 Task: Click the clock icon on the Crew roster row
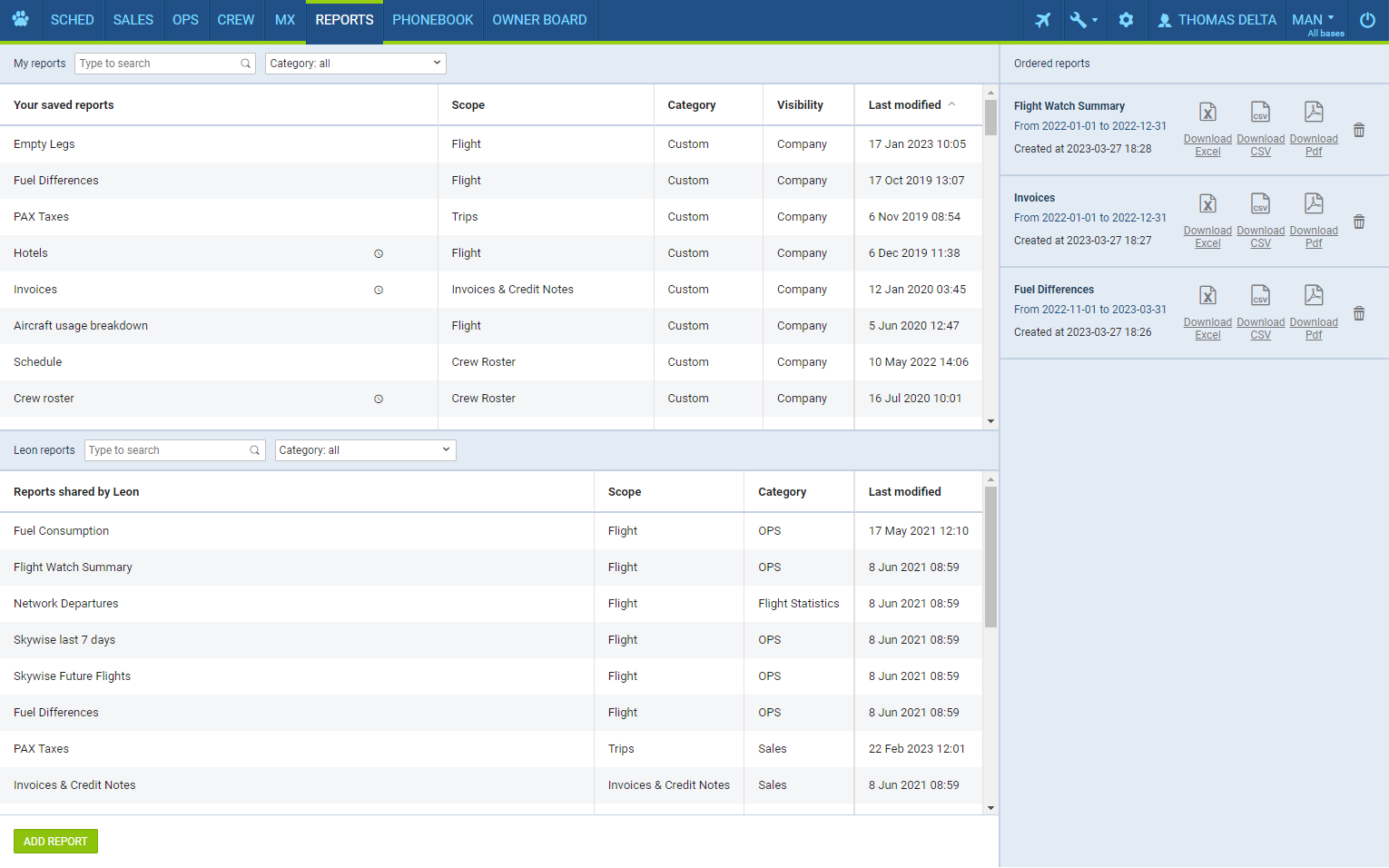tap(379, 399)
